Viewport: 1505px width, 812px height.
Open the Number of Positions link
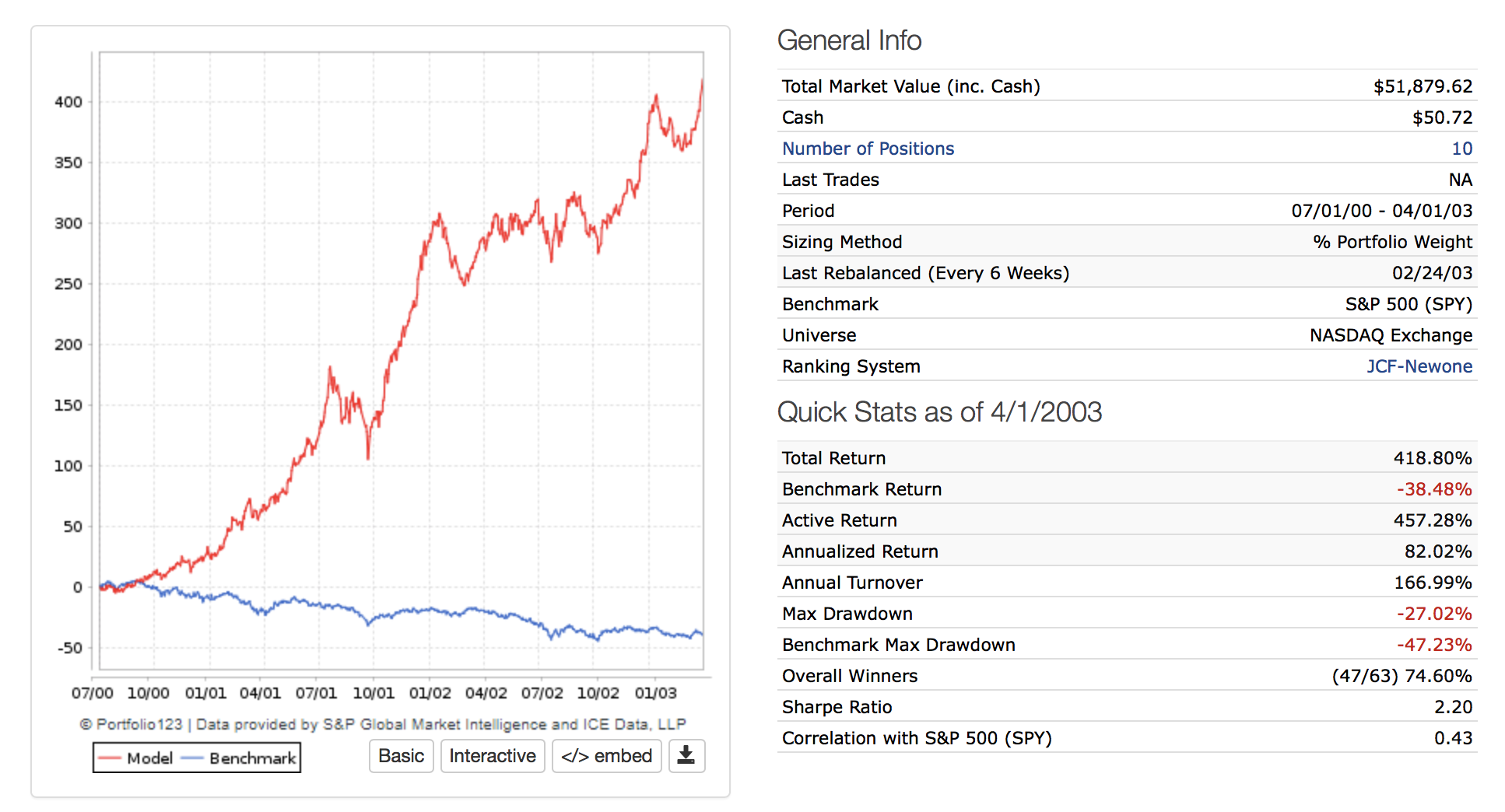click(867, 149)
